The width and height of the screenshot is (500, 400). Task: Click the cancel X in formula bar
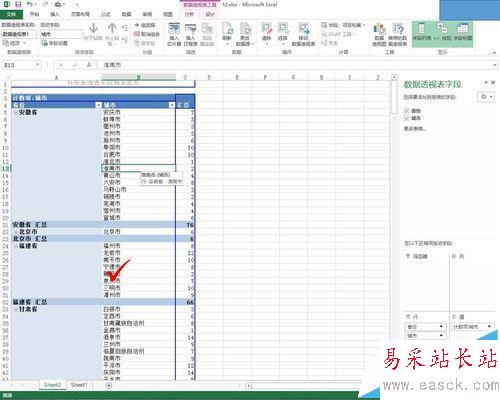(61, 65)
